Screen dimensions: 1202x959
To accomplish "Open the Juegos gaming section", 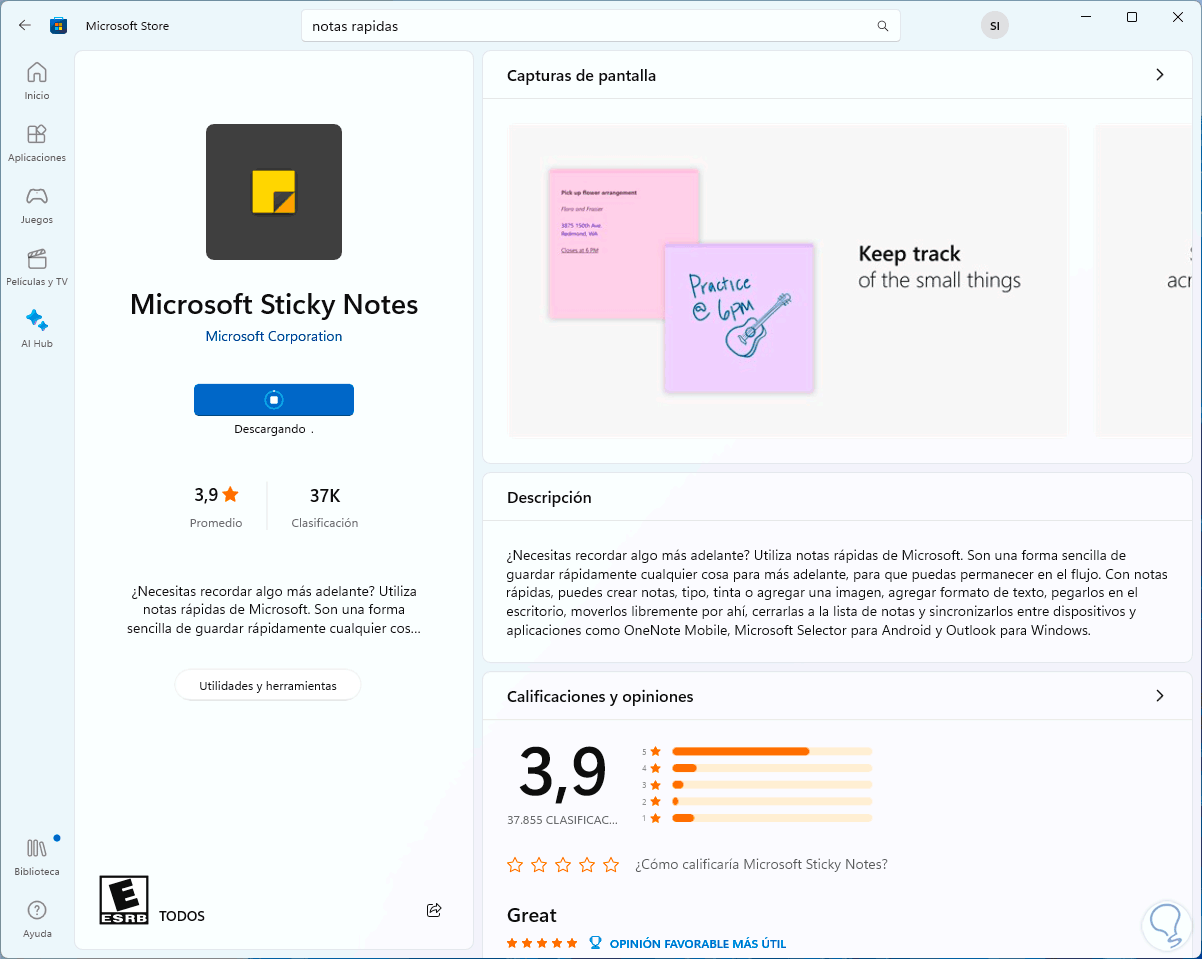I will [37, 204].
